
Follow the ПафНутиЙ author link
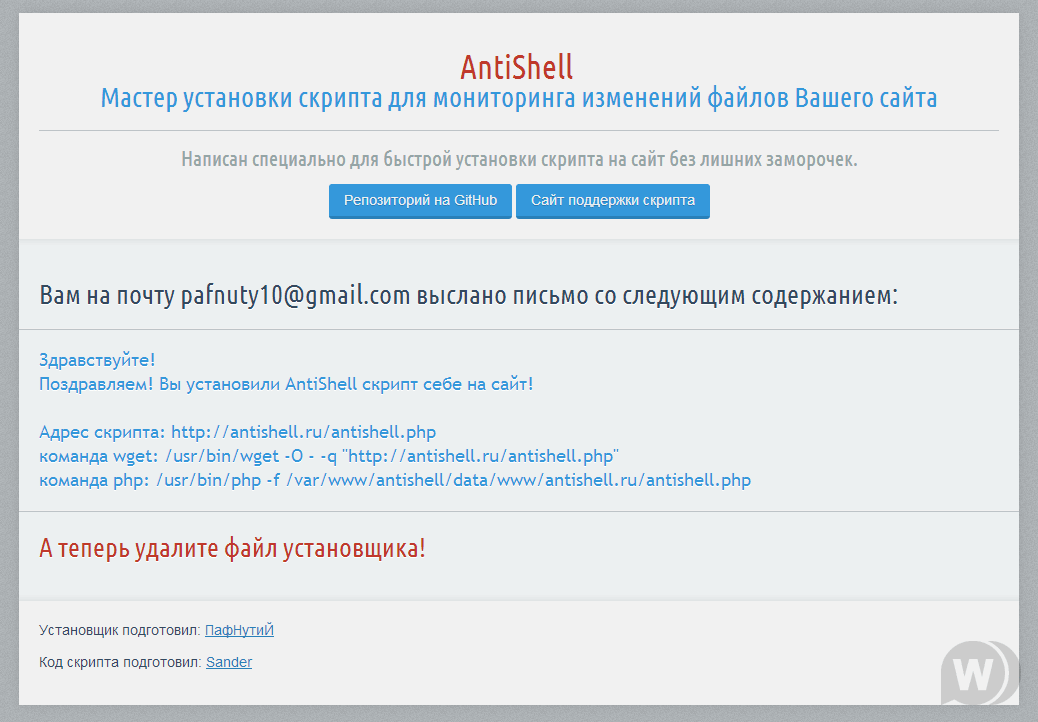(239, 630)
